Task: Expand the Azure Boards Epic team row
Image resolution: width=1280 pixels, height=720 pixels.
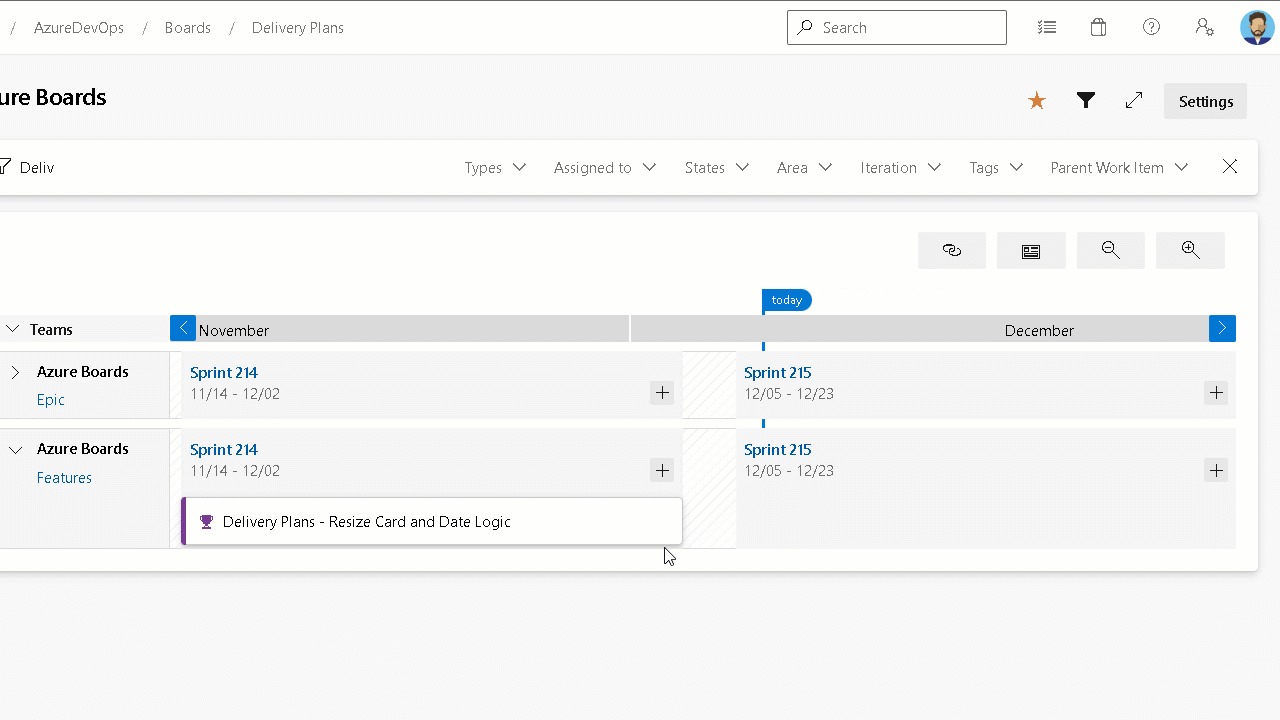Action: [15, 371]
